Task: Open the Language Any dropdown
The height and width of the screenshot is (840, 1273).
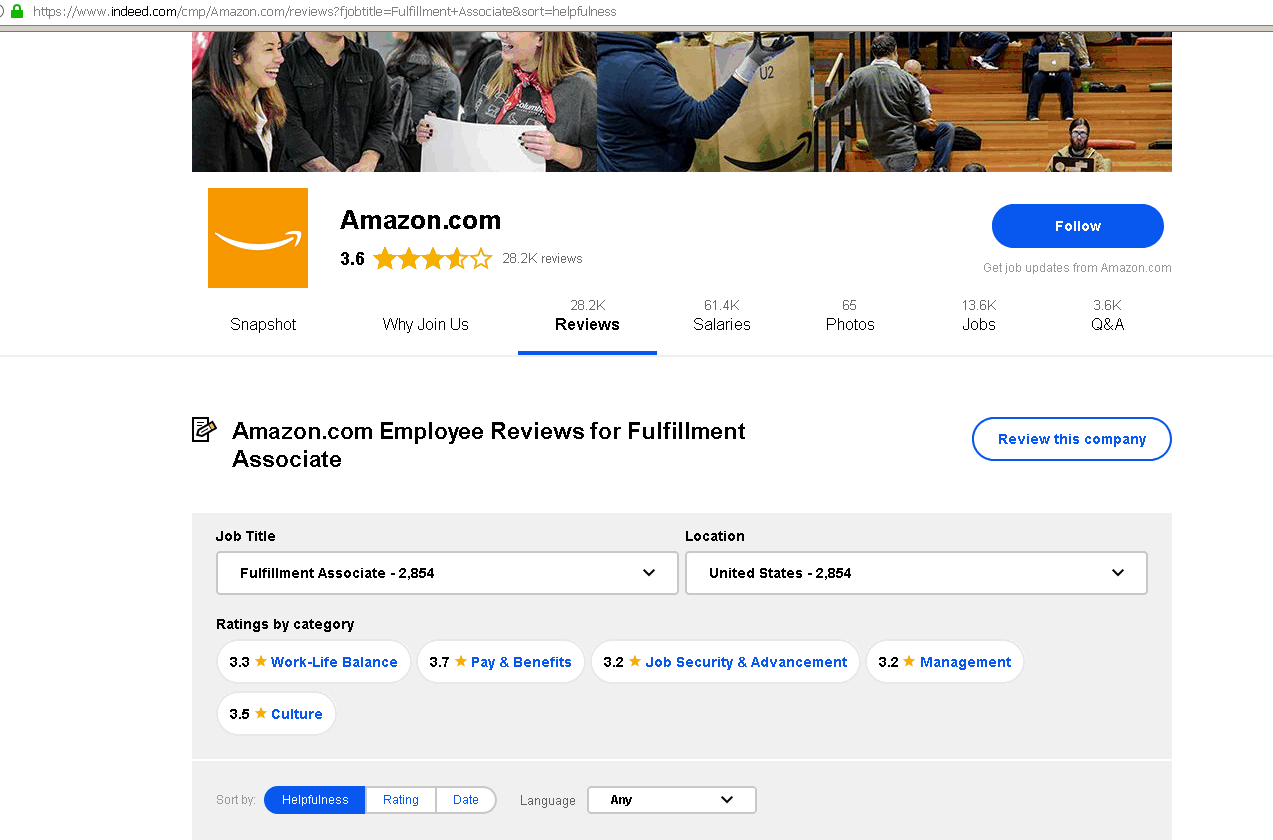Action: pos(671,800)
